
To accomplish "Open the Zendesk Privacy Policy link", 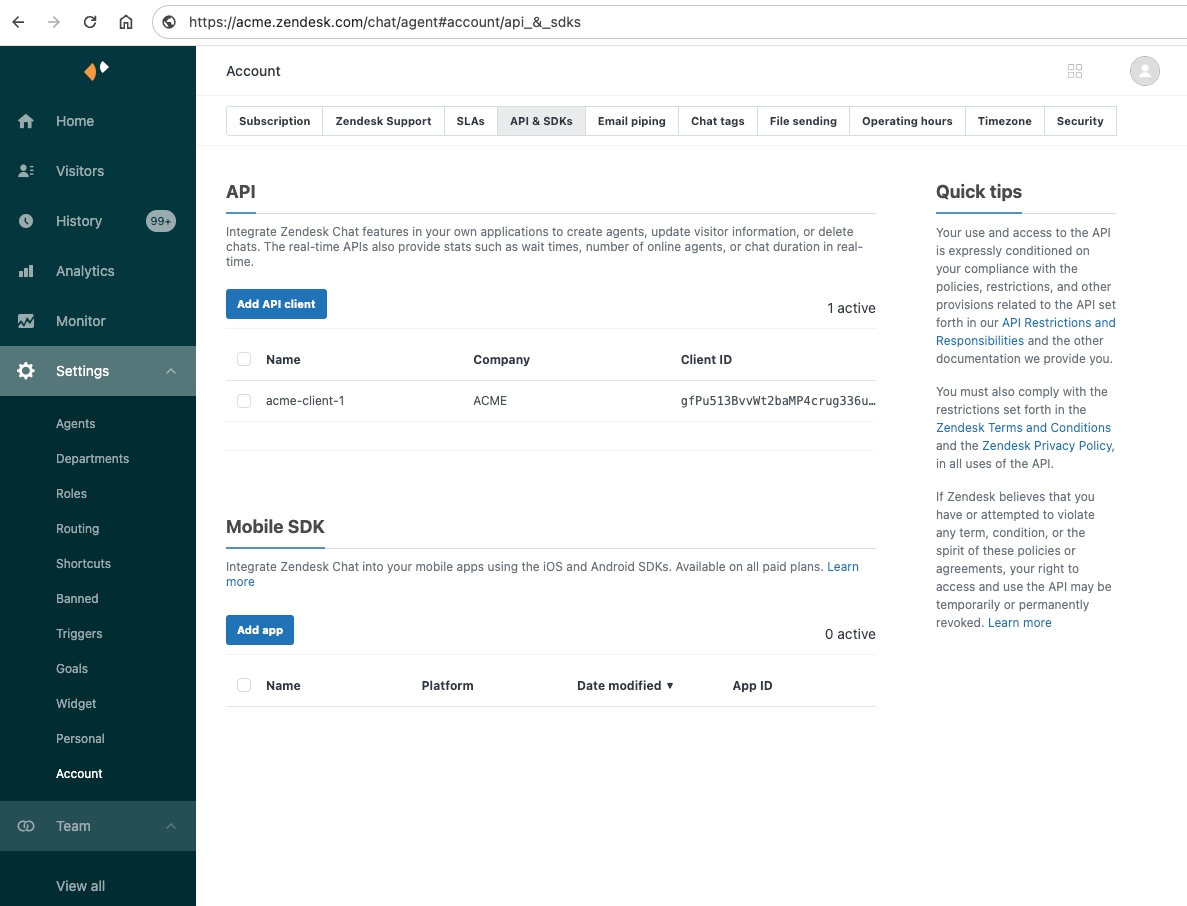I will click(x=1047, y=446).
